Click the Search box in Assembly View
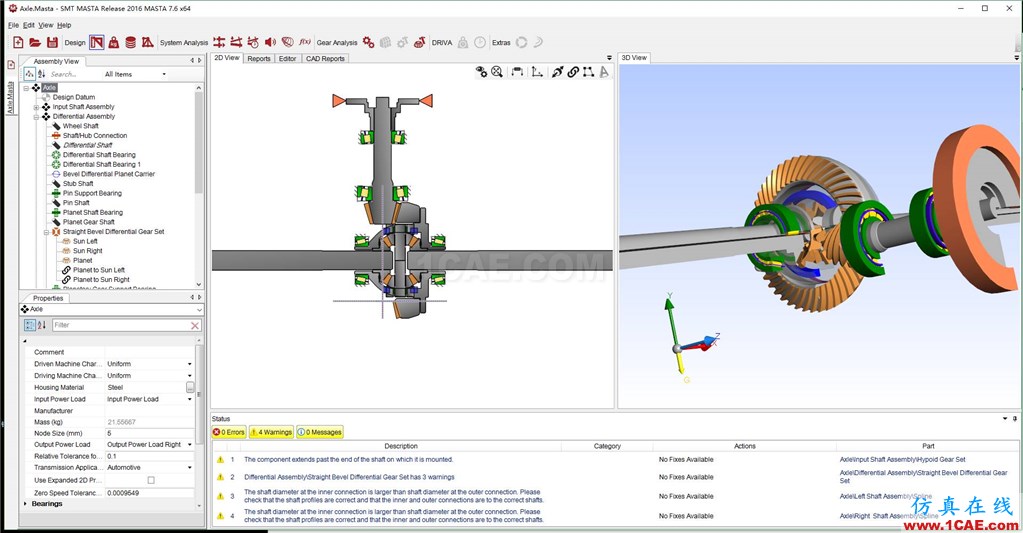The height and width of the screenshot is (533, 1023). click(74, 74)
